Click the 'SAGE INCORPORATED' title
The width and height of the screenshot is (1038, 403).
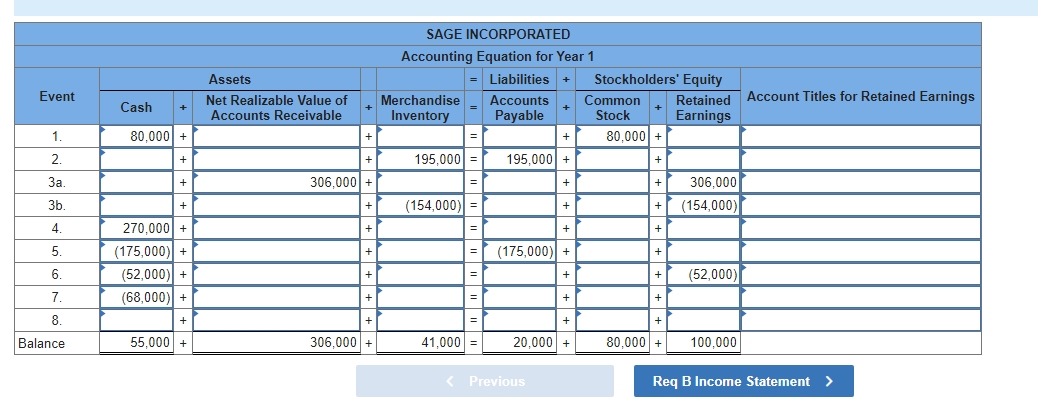(x=498, y=34)
